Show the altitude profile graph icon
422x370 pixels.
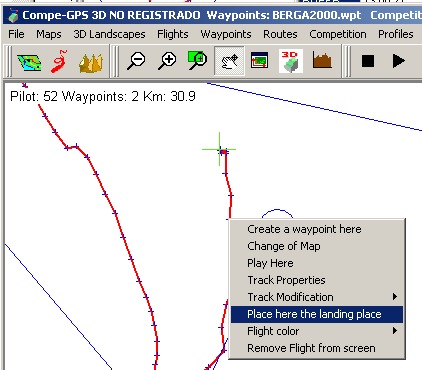click(x=322, y=60)
